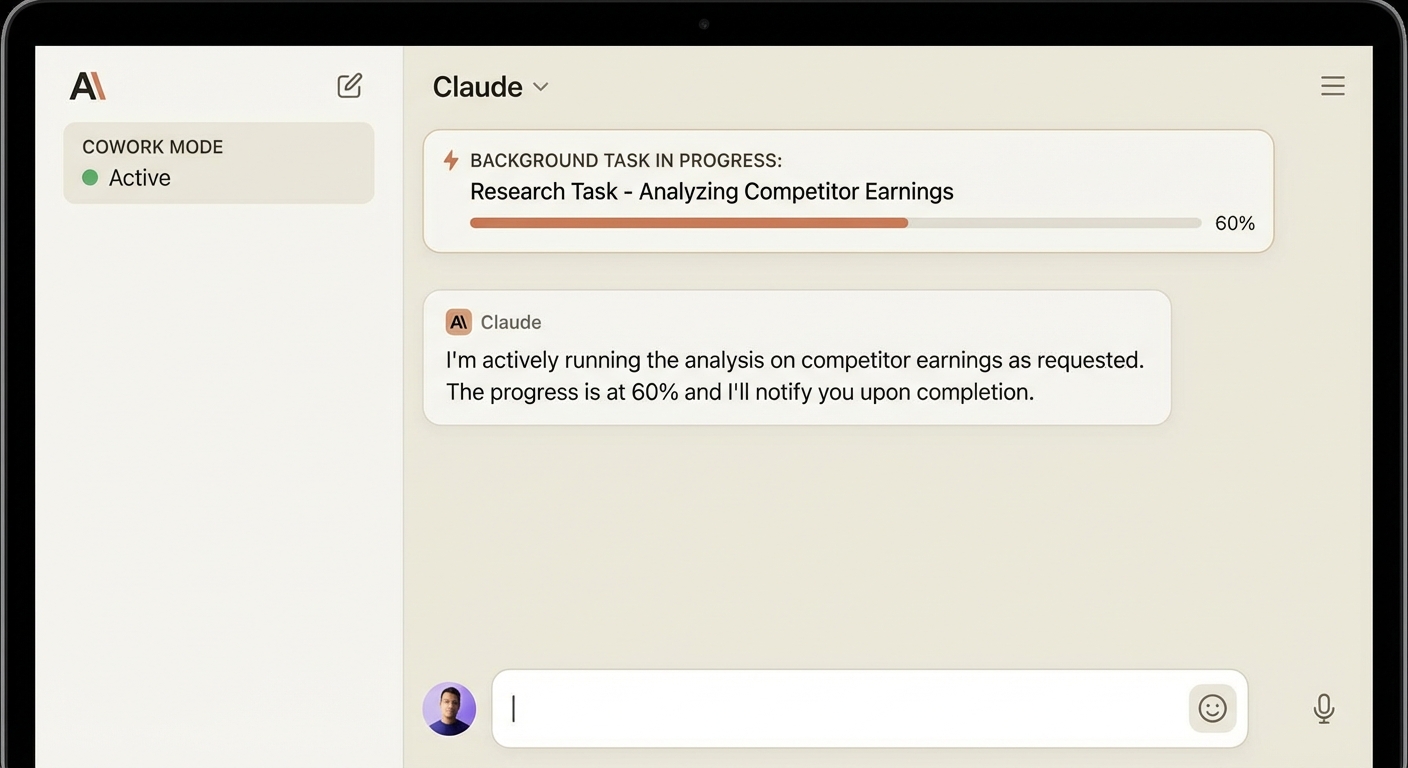Click the Anthropic logo in the sidebar

(x=87, y=85)
